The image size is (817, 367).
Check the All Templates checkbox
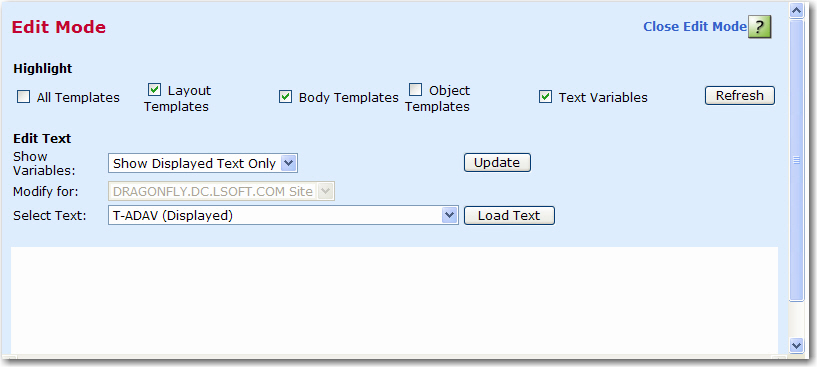click(x=23, y=97)
